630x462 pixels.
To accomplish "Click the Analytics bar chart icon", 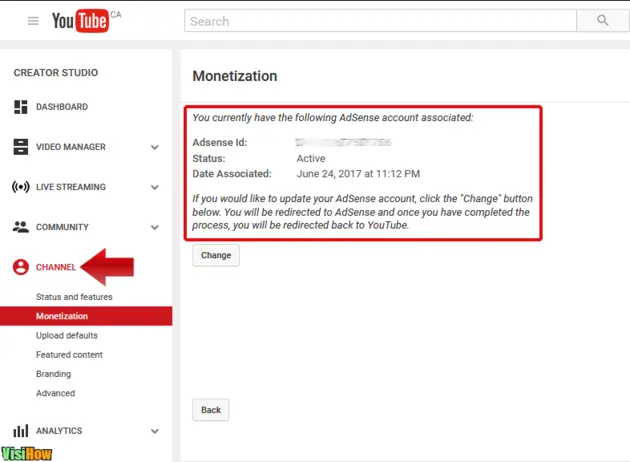I will (x=20, y=431).
